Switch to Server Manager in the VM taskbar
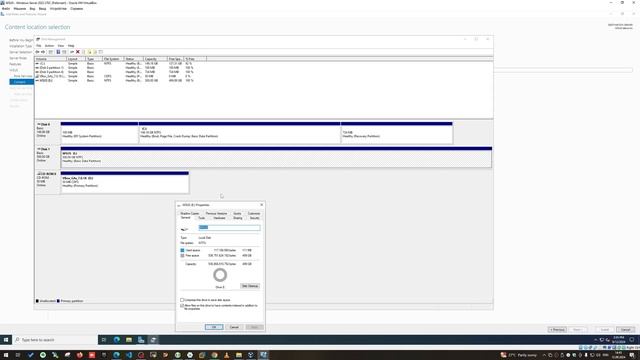The height and width of the screenshot is (360, 640). coord(141,340)
